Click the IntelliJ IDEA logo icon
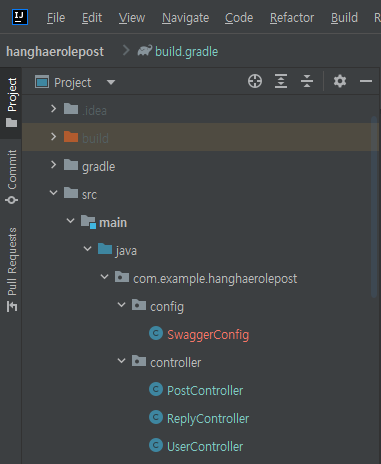 click(x=20, y=17)
